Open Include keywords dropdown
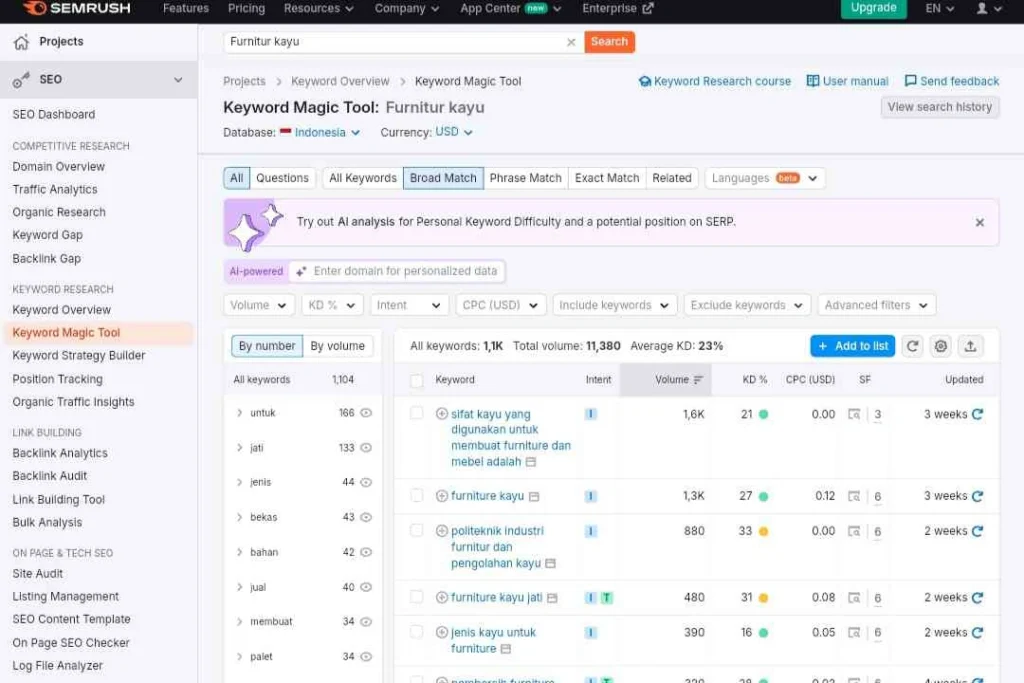This screenshot has height=683, width=1024. coord(614,305)
